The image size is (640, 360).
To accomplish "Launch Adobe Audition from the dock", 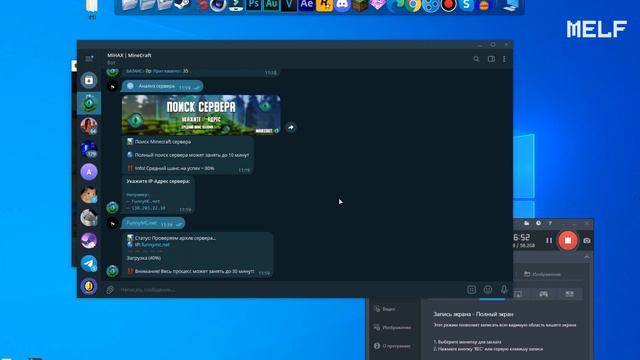I will (271, 4).
